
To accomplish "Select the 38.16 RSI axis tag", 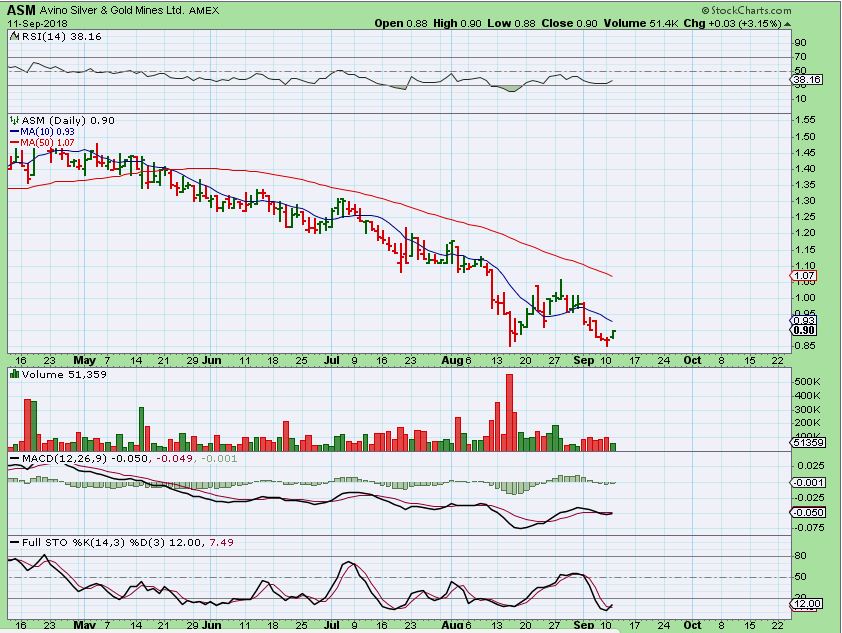I will [805, 77].
